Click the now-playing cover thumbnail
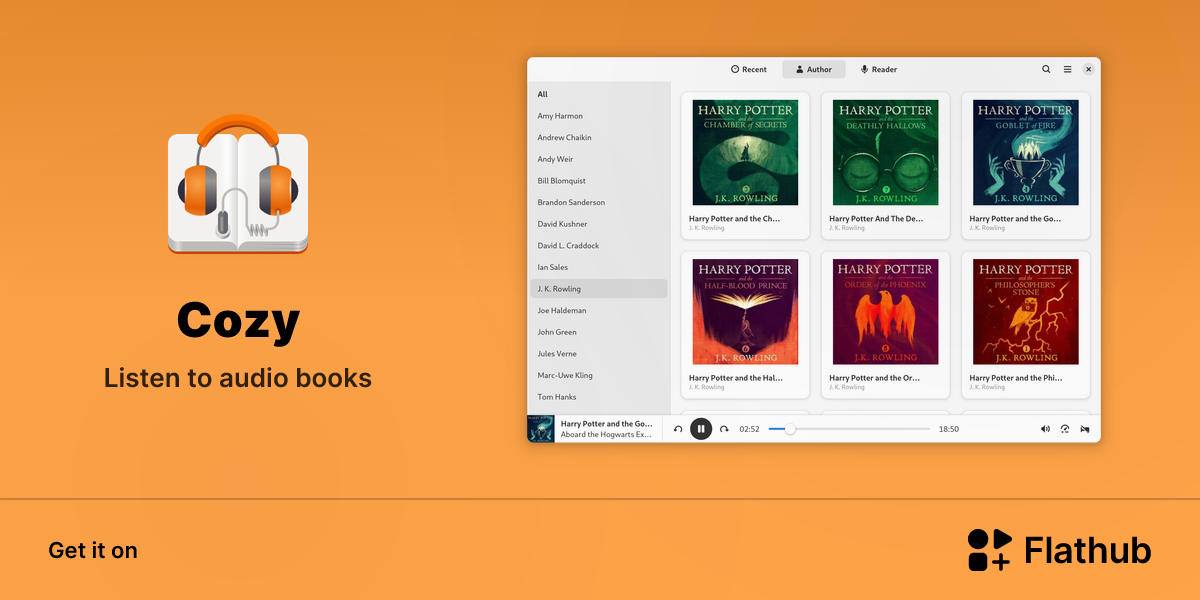Viewport: 1200px width, 600px height. tap(541, 429)
